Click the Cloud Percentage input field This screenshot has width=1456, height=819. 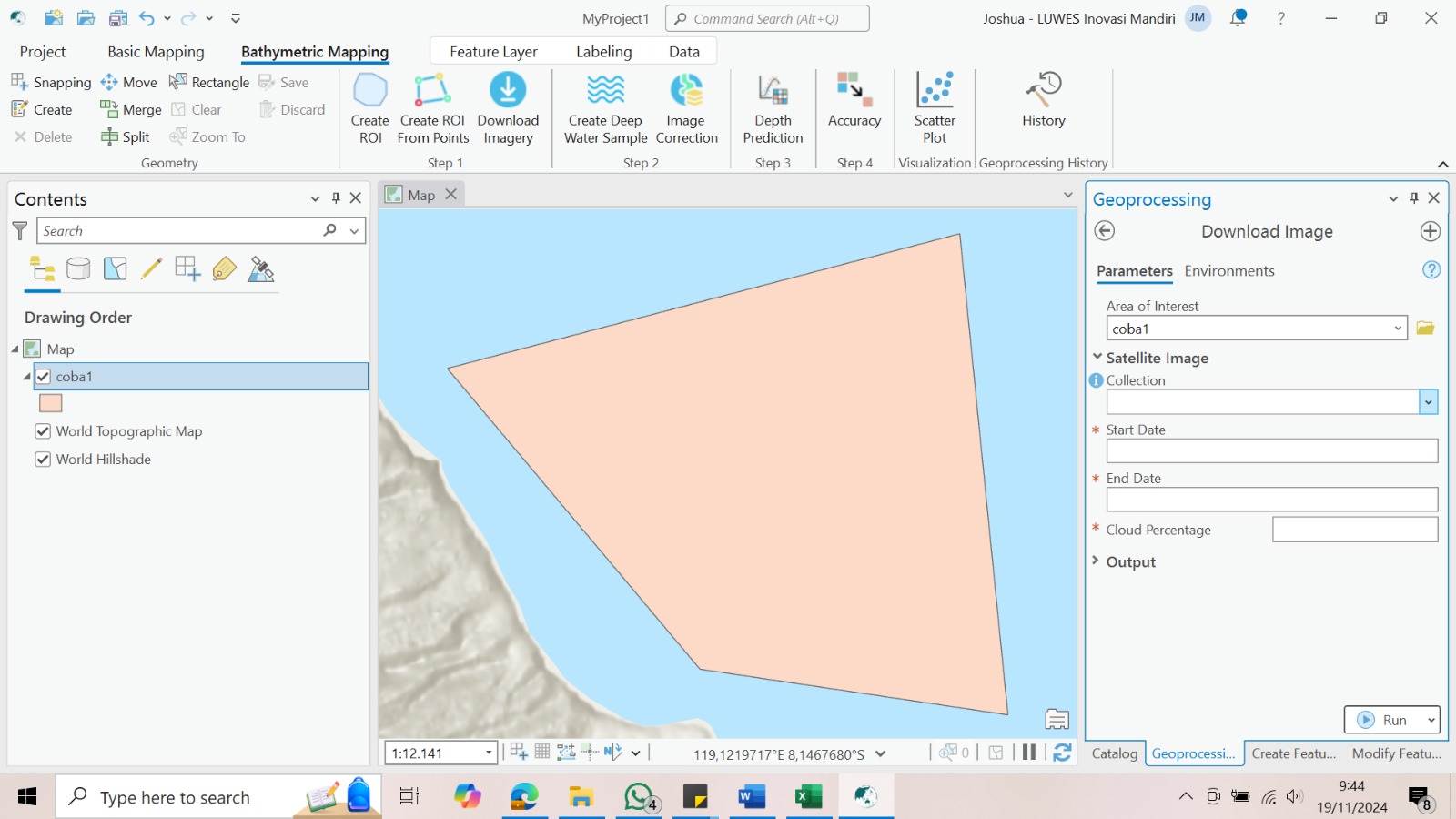pyautogui.click(x=1355, y=530)
